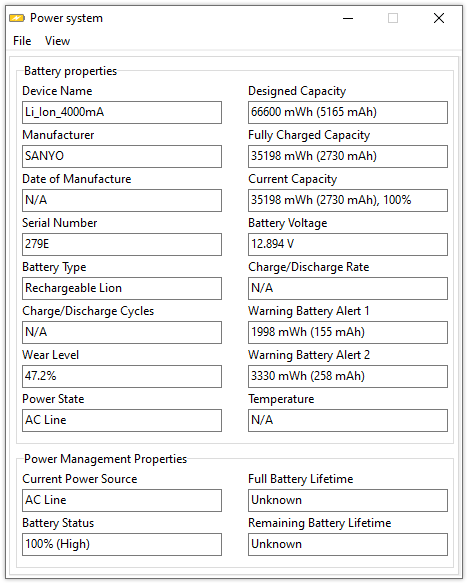Screen dimensions: 468x584
Task: Select the Device Name field Li_Ion_4000mA
Action: click(122, 112)
